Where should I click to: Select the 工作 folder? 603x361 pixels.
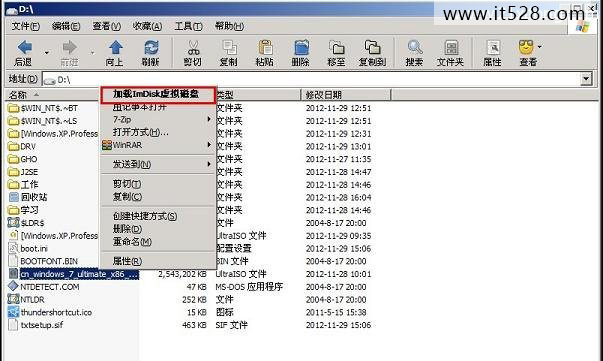(23, 185)
